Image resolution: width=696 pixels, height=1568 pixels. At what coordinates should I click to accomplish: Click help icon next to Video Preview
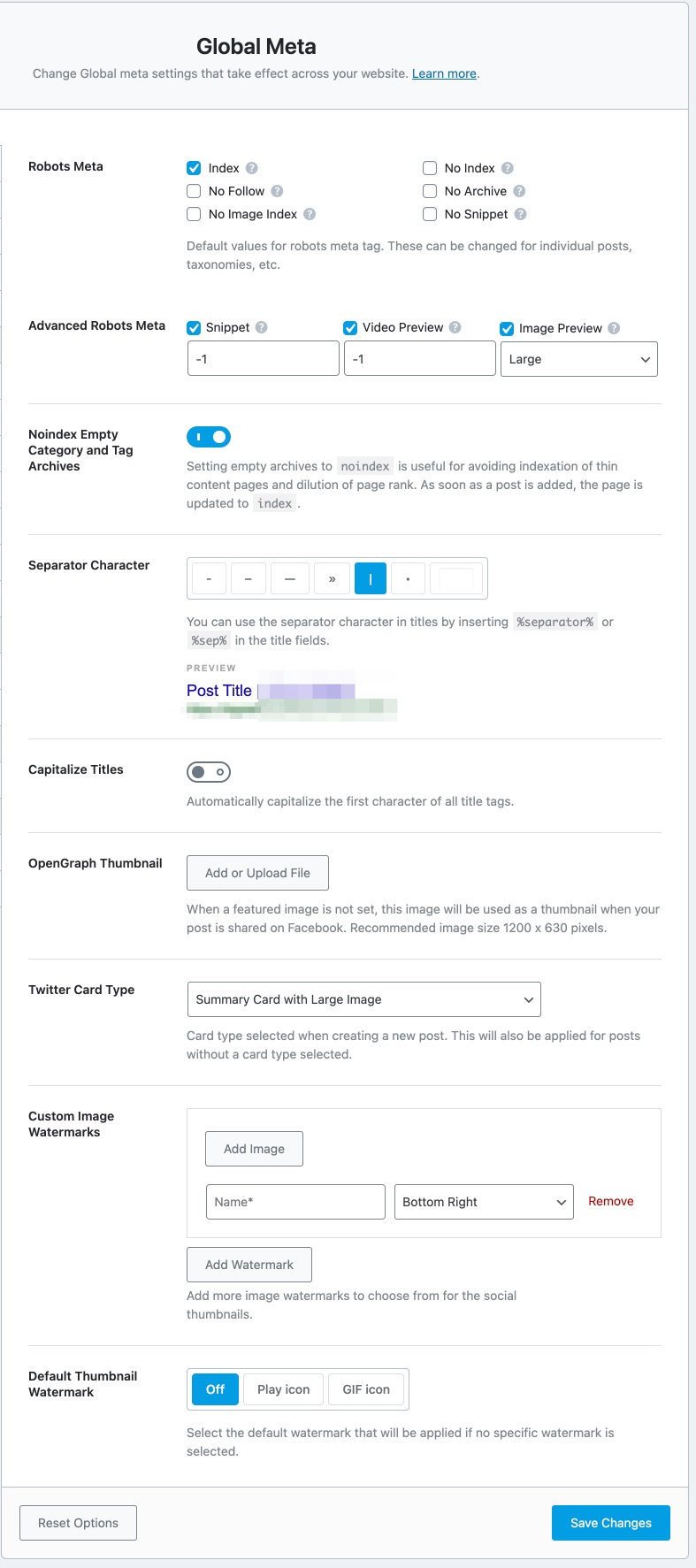tap(455, 327)
